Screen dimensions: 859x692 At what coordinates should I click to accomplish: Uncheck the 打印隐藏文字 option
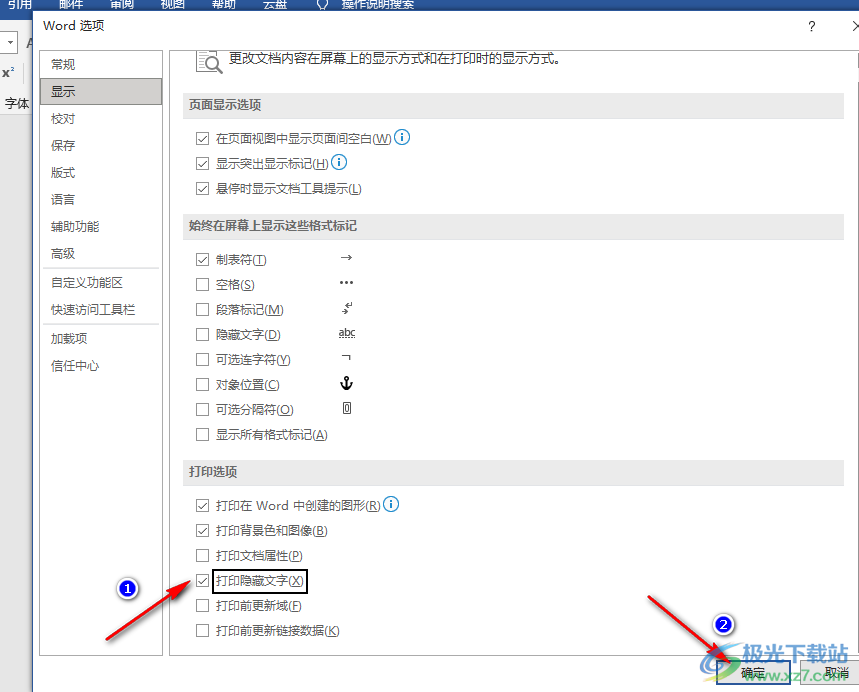(x=203, y=581)
